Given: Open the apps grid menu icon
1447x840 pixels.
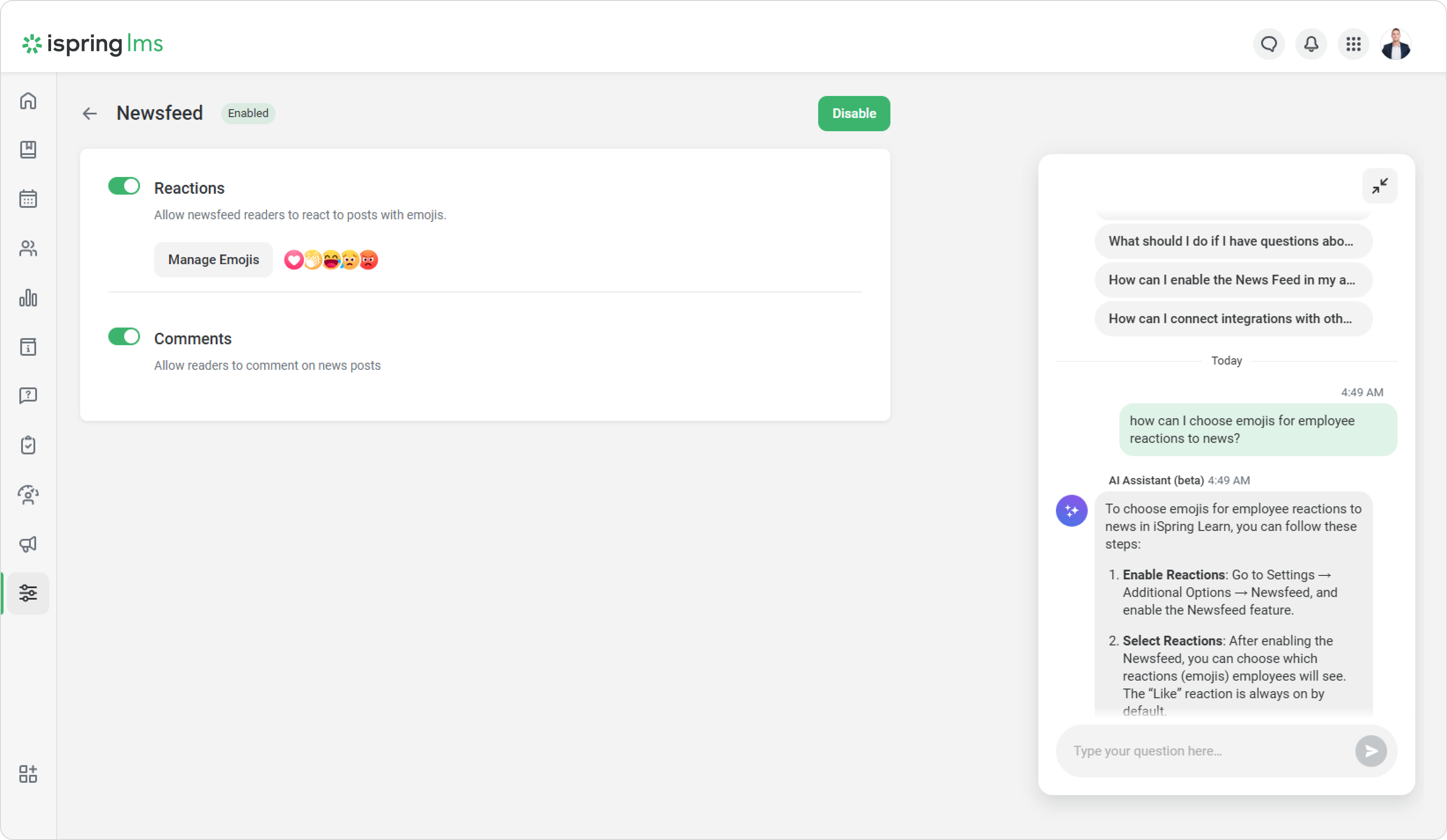Looking at the screenshot, I should coord(1353,44).
